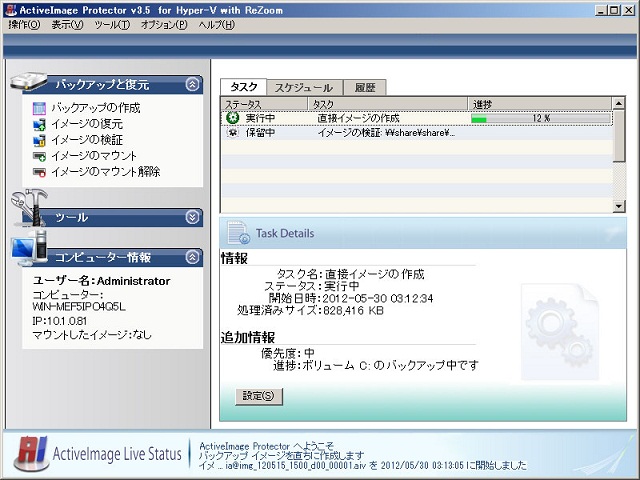Image resolution: width=640 pixels, height=480 pixels.
Task: Click バックアップ イメージを直ちに作成します status line
Action: coord(281,456)
